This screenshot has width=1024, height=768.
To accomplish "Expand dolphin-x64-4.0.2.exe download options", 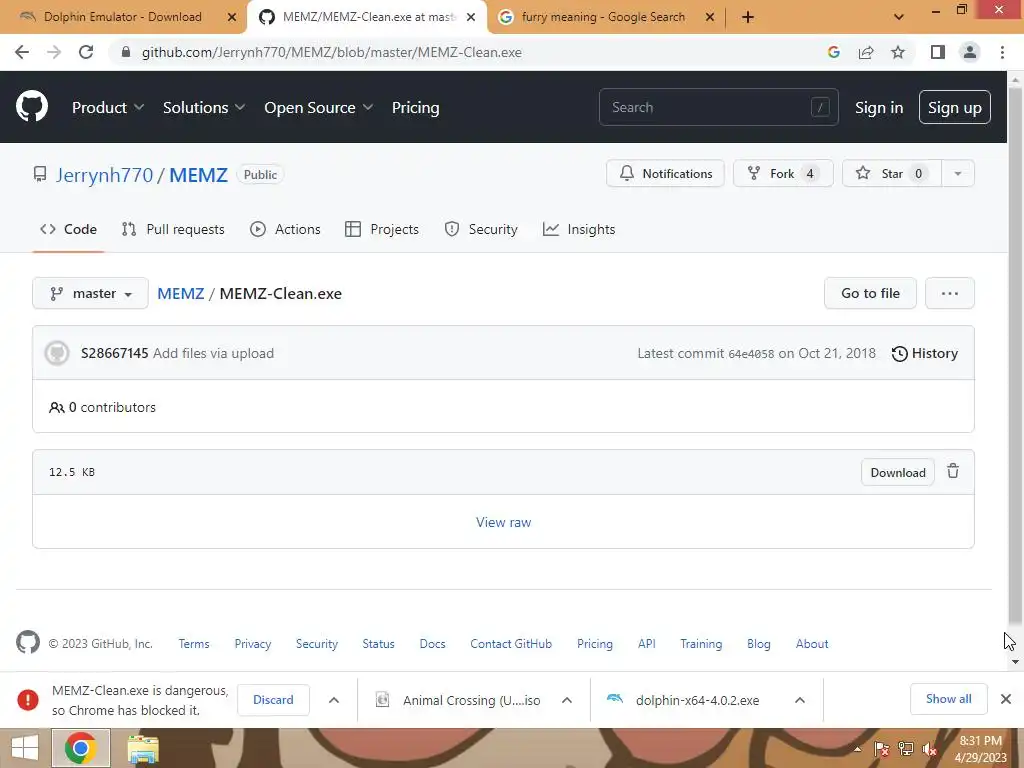I will coord(799,700).
